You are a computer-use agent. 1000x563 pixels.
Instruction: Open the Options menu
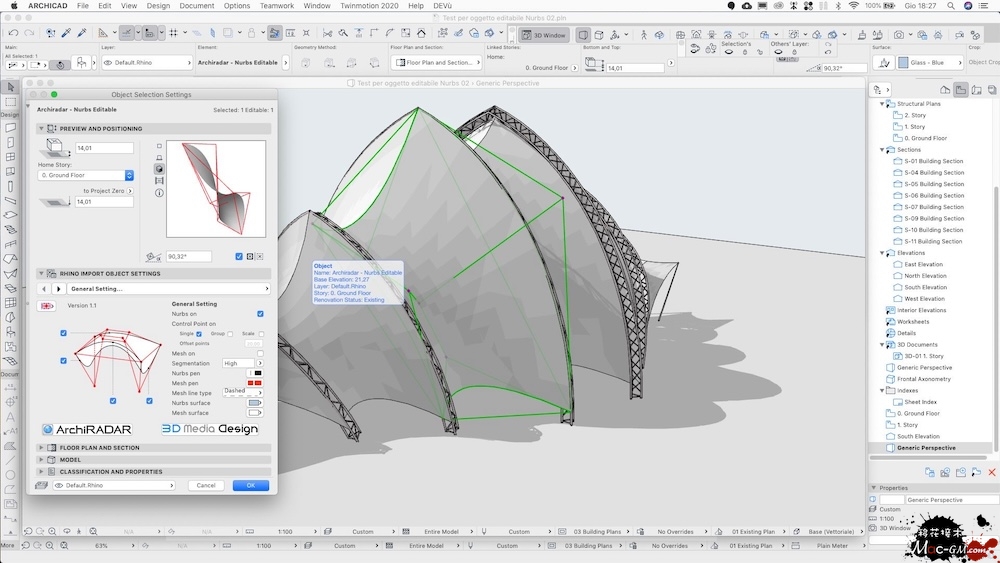click(x=237, y=6)
